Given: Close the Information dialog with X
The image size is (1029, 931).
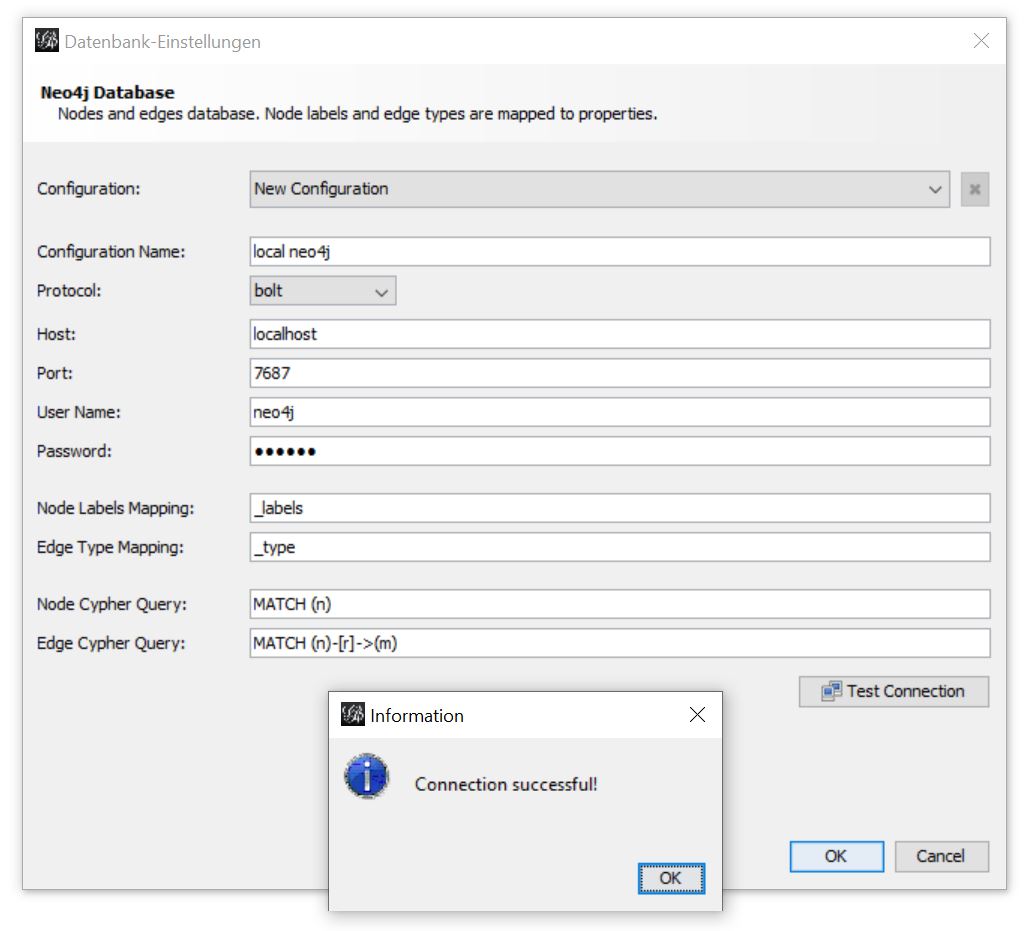Looking at the screenshot, I should pyautogui.click(x=697, y=714).
